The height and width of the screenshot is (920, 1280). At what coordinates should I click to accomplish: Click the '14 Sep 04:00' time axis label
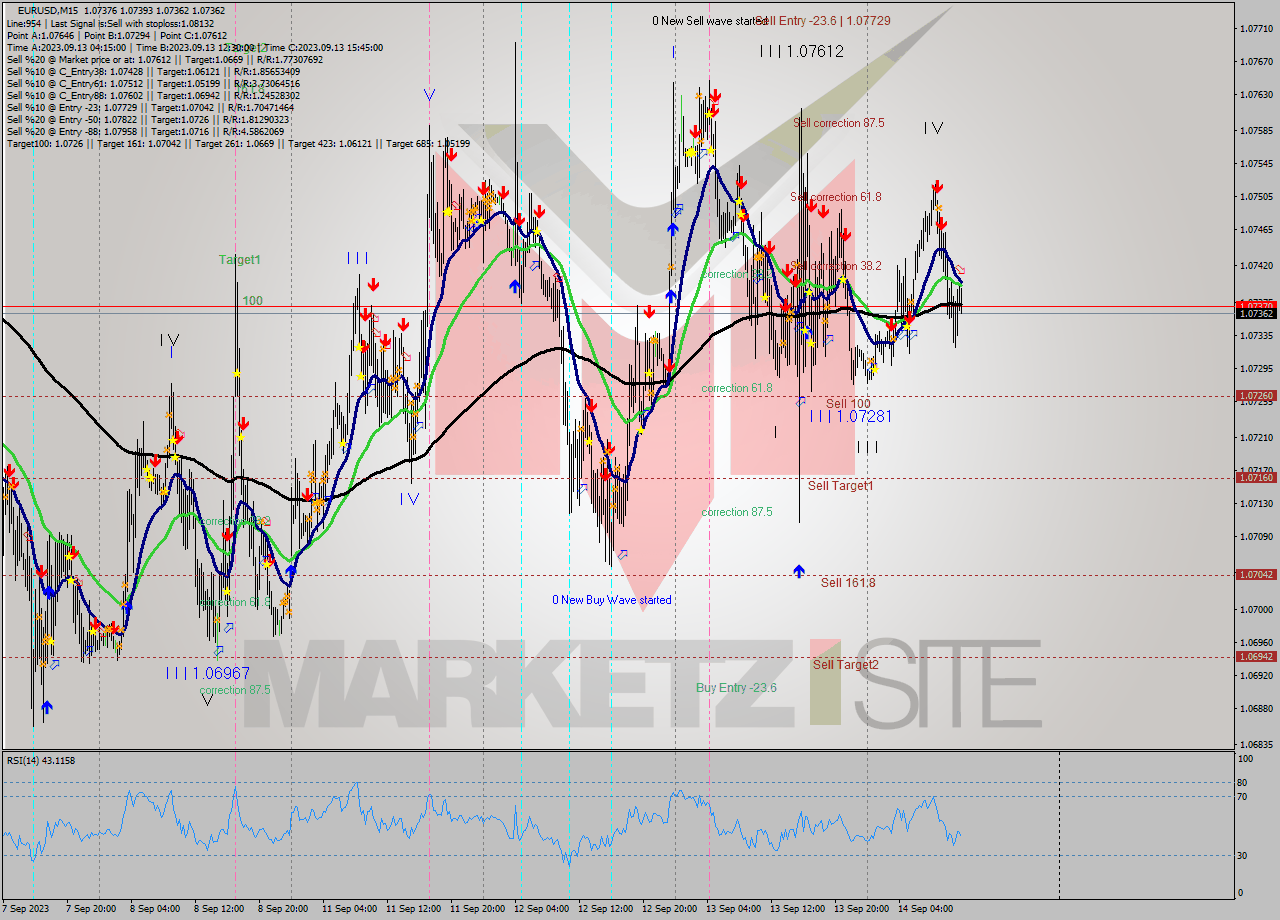(x=925, y=909)
